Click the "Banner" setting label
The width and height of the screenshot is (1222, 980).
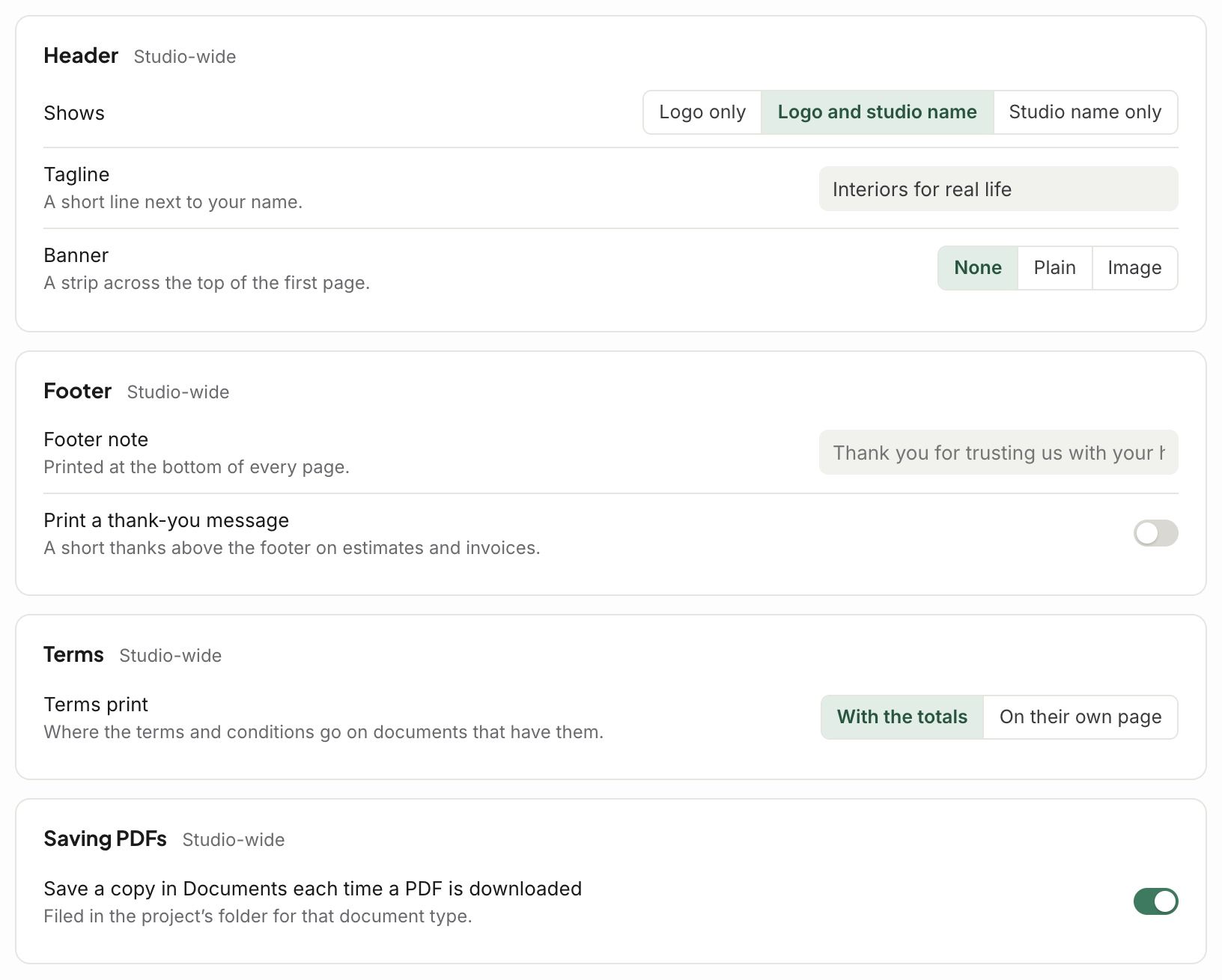pyautogui.click(x=76, y=255)
